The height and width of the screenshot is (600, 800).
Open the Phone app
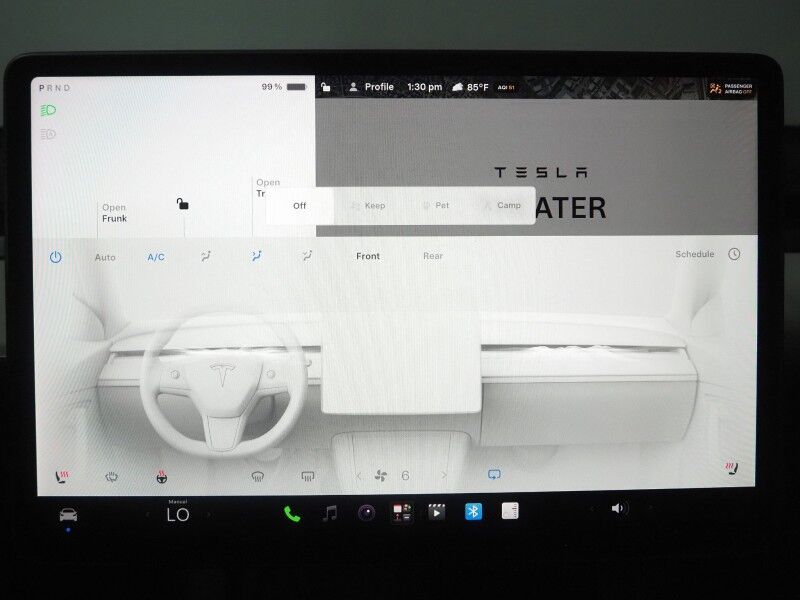[292, 514]
